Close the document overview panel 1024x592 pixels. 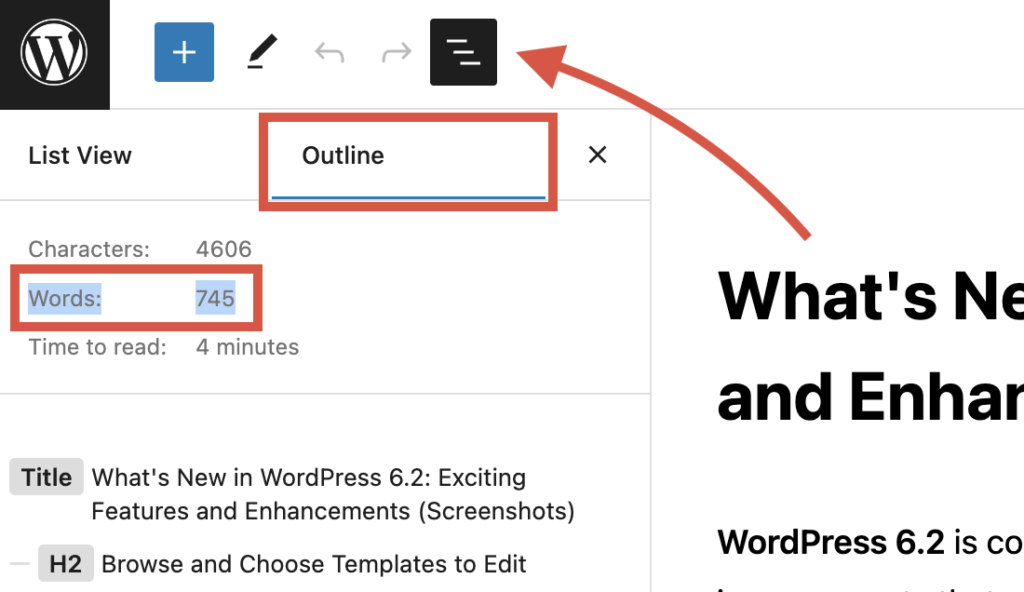(597, 155)
